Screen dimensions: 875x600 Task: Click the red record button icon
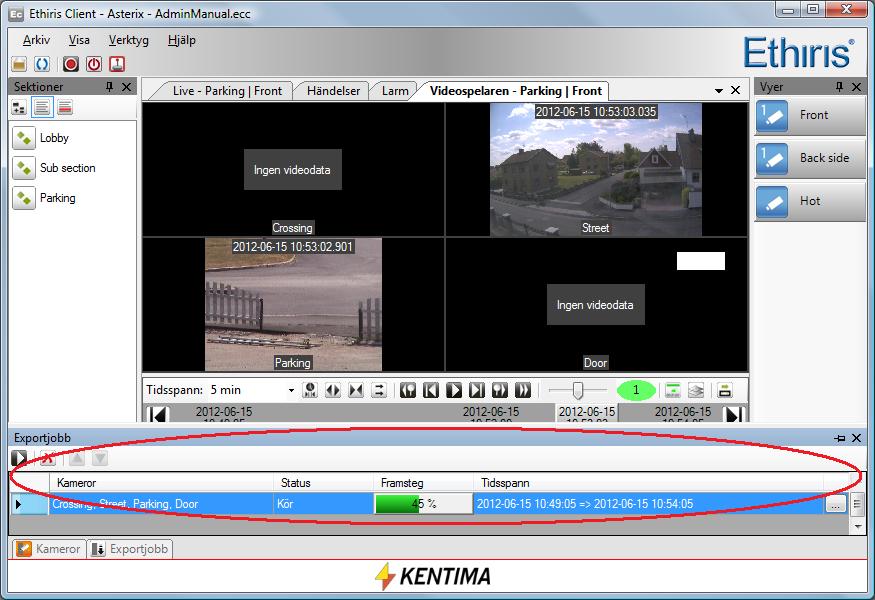click(71, 64)
